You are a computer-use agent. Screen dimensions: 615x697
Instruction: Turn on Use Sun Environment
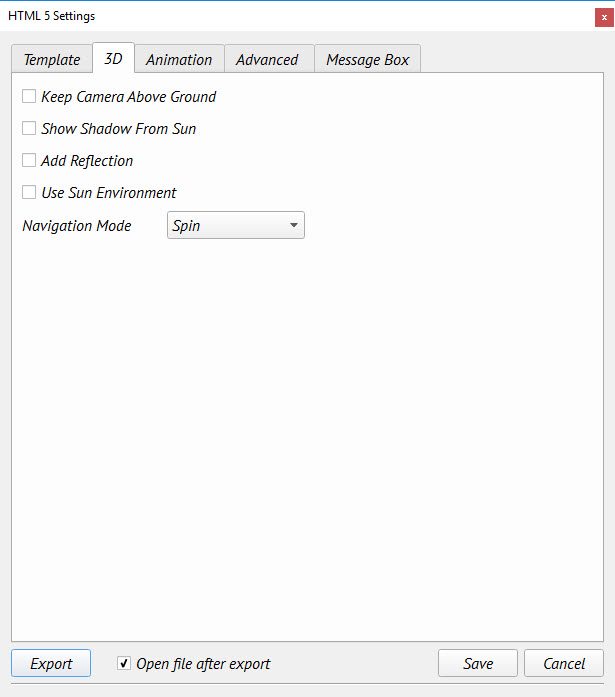29,193
